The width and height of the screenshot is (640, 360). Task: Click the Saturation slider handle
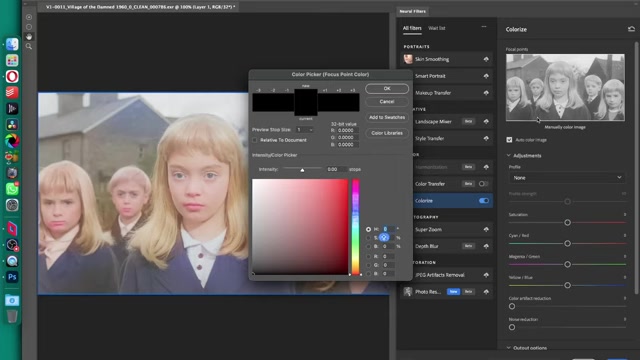(x=567, y=222)
